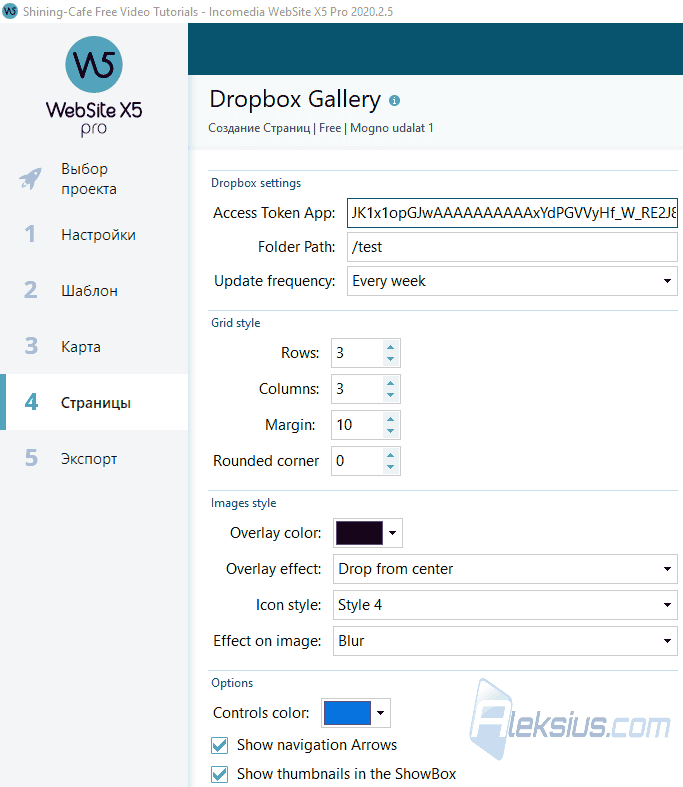683x787 pixels.
Task: Increase Rows value with up arrow
Action: 390,347
